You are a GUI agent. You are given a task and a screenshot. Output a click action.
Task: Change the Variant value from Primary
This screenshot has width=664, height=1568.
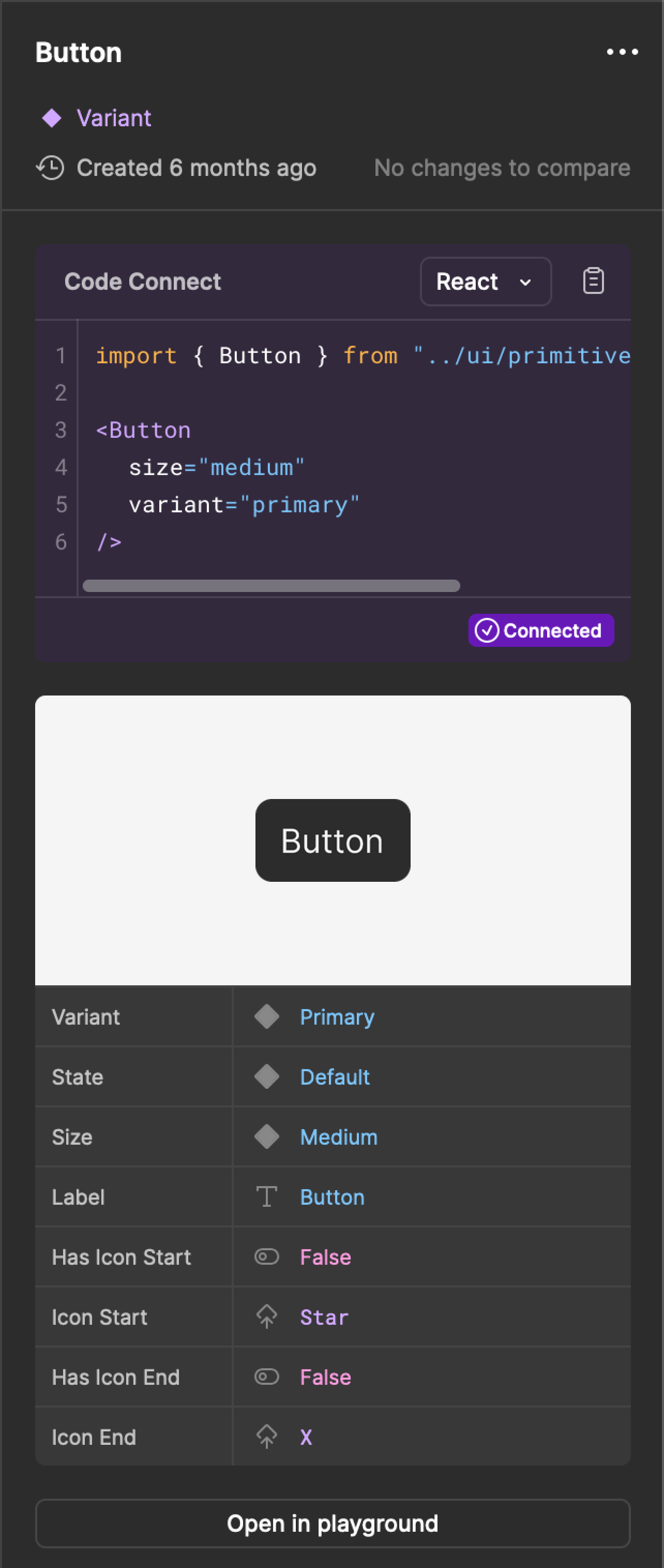click(337, 1016)
